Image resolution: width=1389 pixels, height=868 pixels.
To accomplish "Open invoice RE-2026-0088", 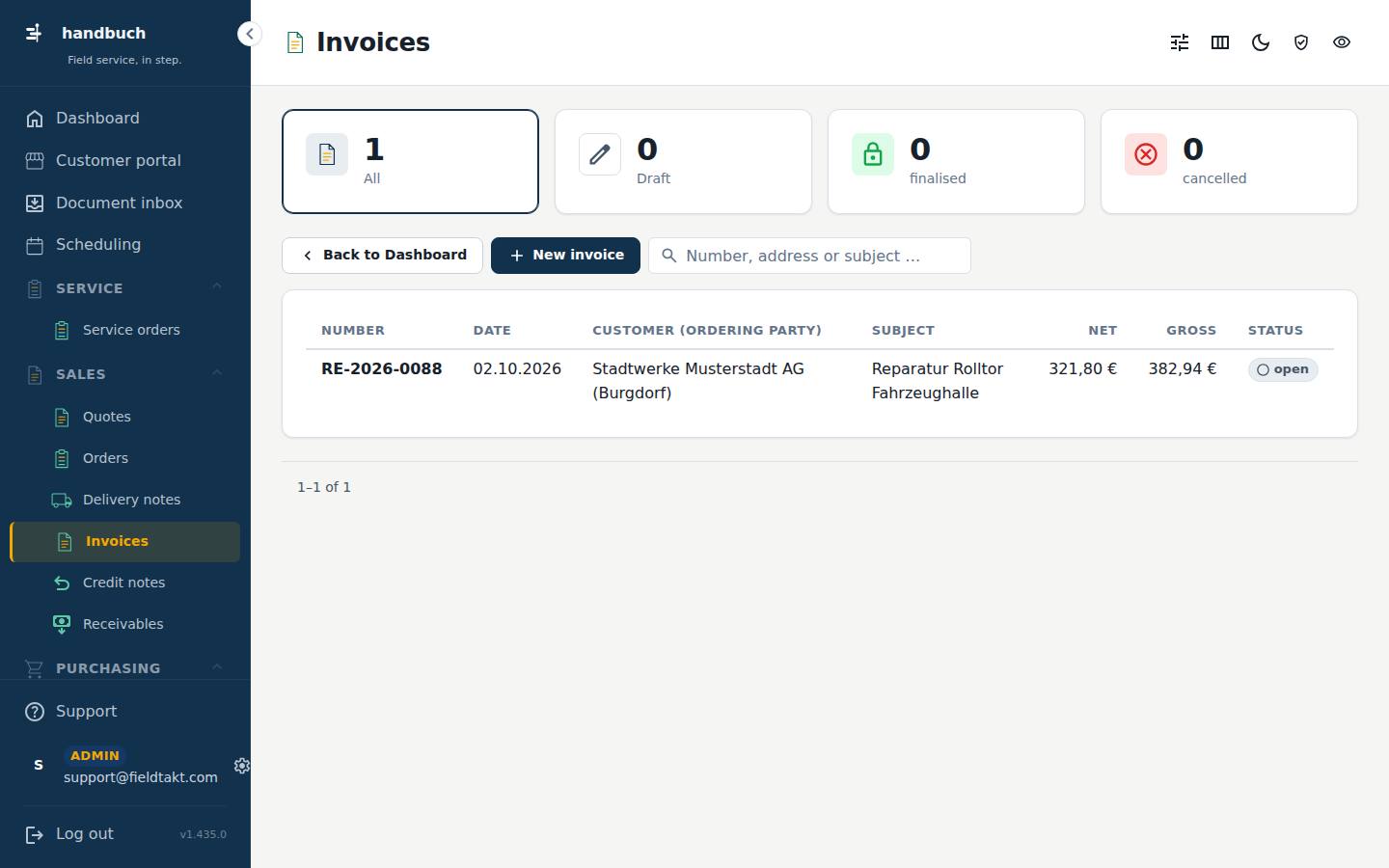I will point(382,369).
